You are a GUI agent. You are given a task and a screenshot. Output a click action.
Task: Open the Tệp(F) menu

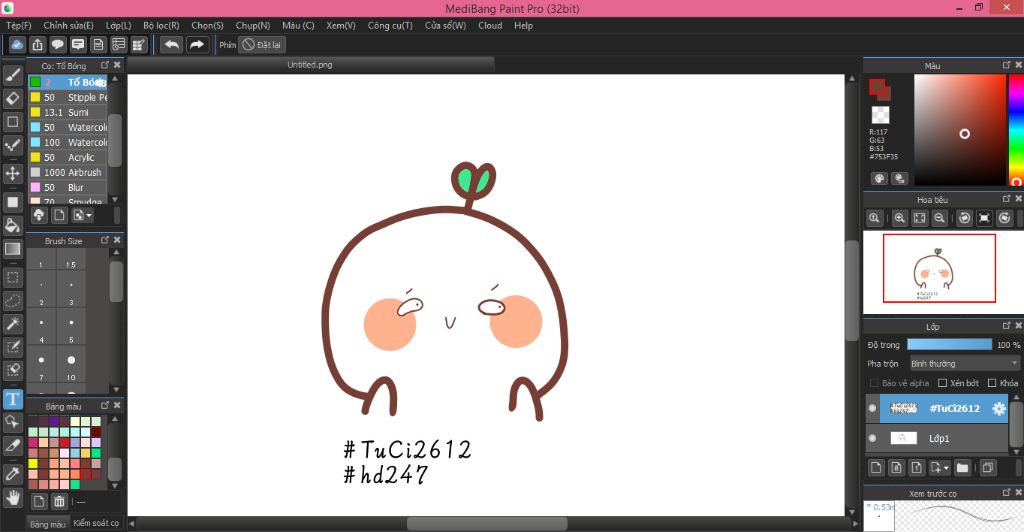point(19,25)
